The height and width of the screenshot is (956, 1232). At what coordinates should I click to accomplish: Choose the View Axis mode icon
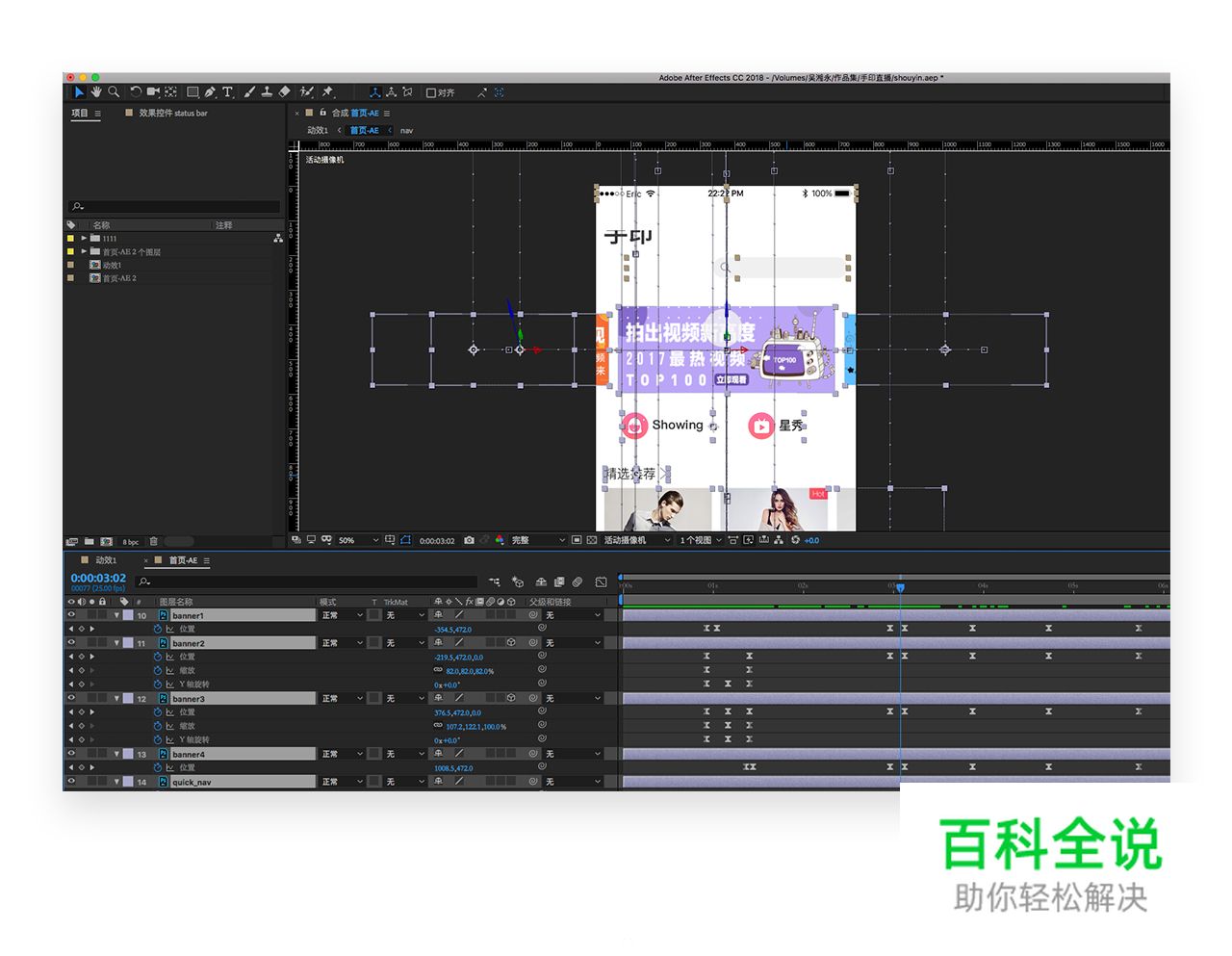[x=407, y=92]
